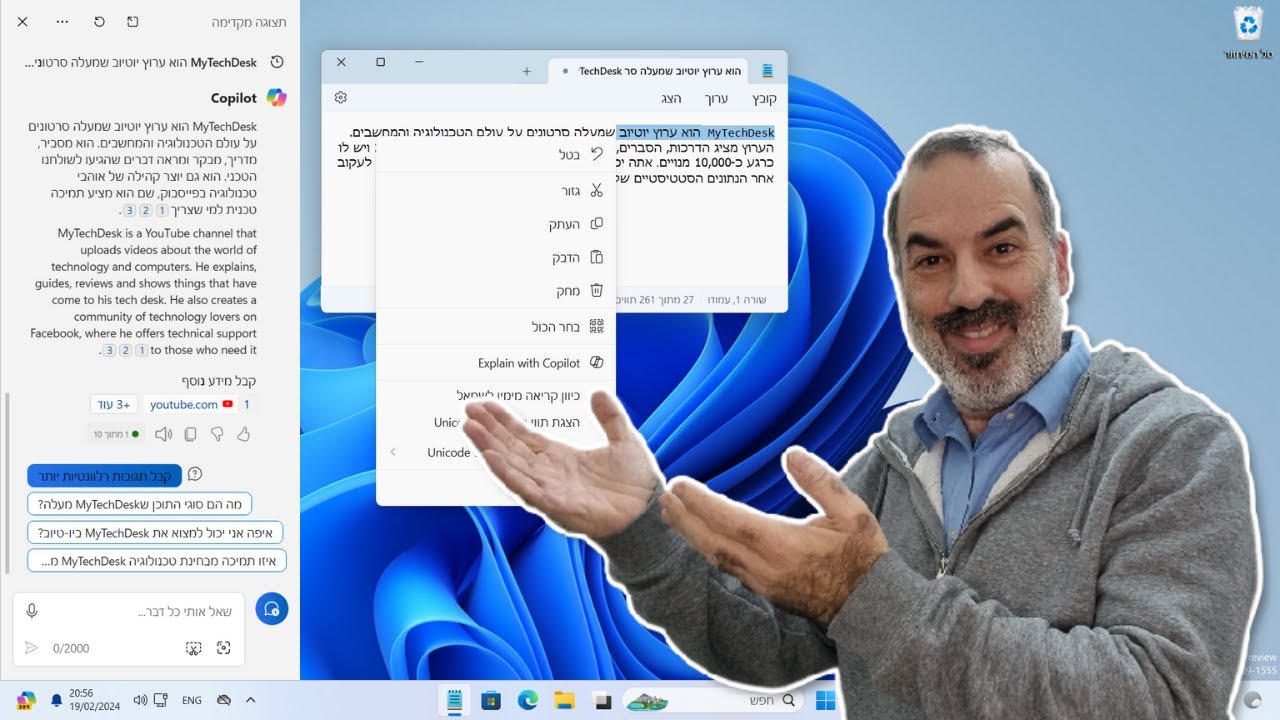Open the three-dots more options in Copilot

[x=63, y=21]
